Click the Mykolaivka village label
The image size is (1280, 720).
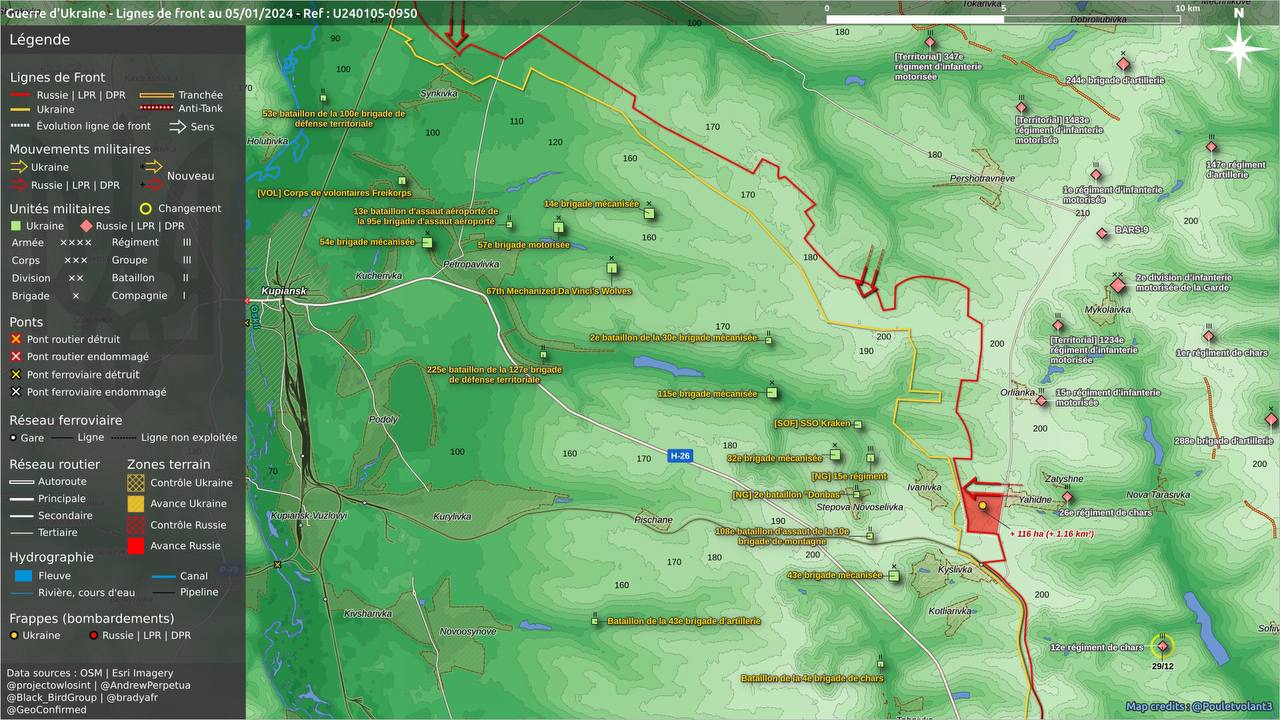(1107, 310)
